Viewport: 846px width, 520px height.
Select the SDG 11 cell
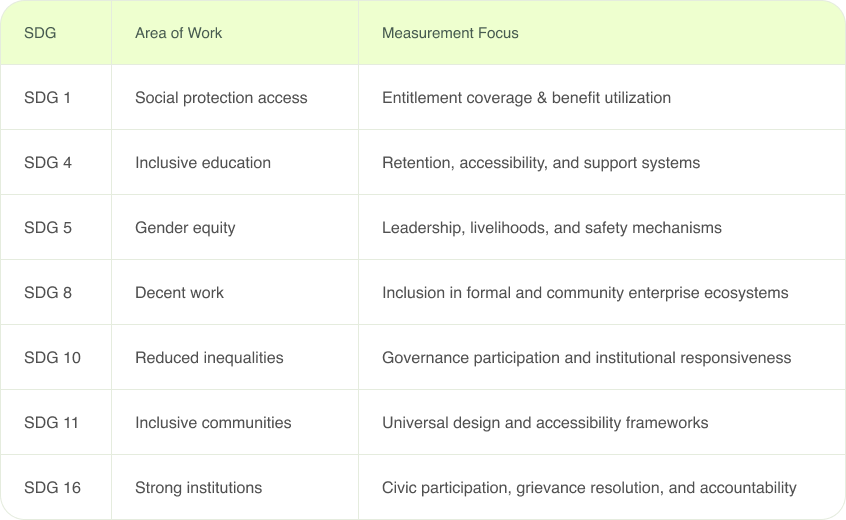tap(52, 423)
